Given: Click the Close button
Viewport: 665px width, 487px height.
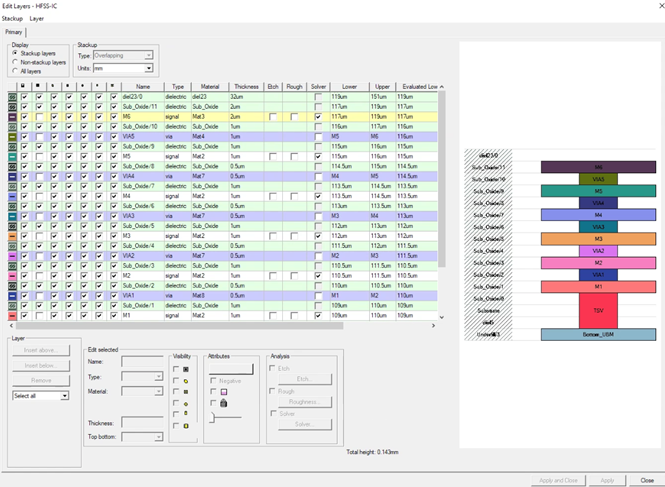Looking at the screenshot, I should 647,480.
